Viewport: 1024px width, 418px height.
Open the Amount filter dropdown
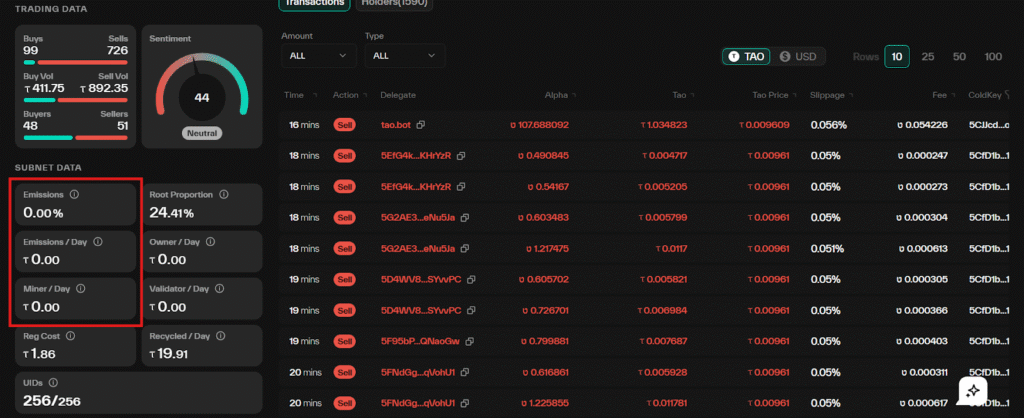318,56
